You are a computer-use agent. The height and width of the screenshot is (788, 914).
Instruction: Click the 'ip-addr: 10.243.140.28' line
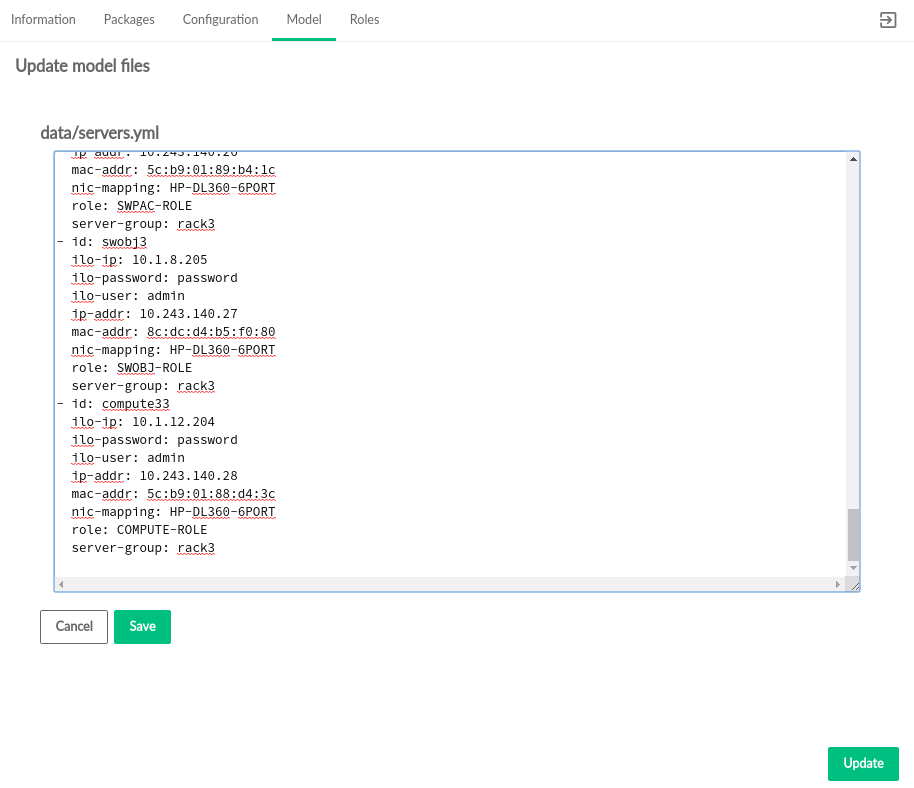pyautogui.click(x=154, y=476)
